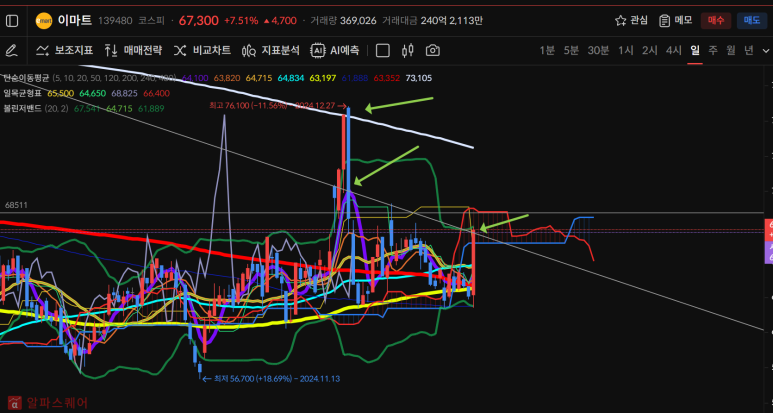Click the square layout icon
The image size is (773, 413).
click(x=383, y=51)
